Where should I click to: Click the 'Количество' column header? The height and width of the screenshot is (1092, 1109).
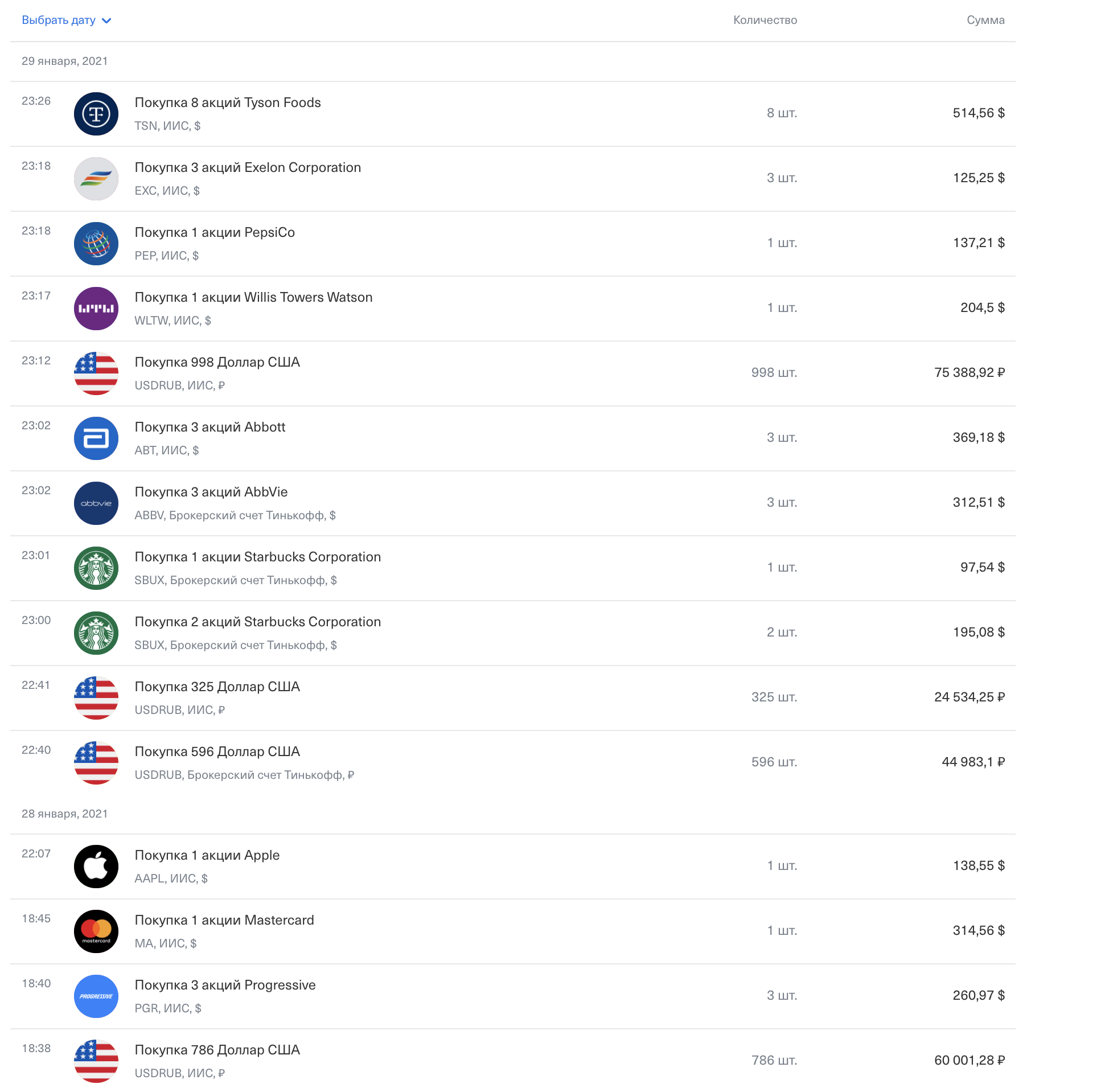[765, 20]
